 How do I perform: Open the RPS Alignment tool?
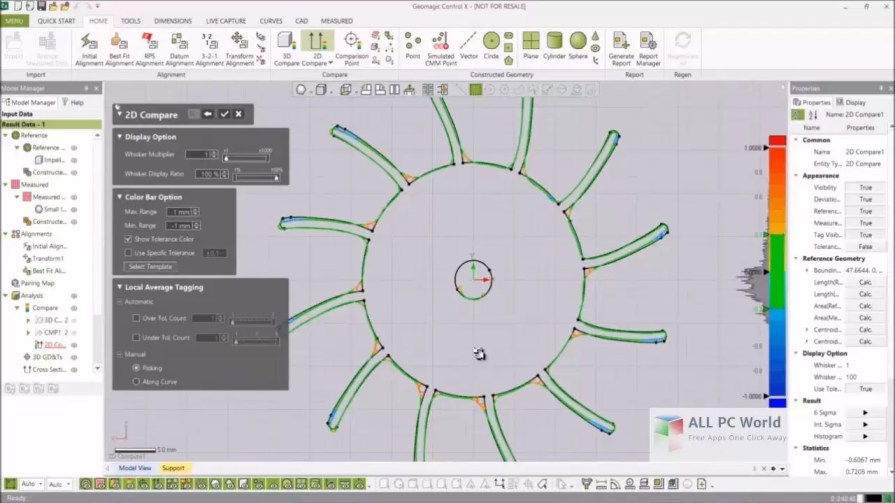(150, 49)
